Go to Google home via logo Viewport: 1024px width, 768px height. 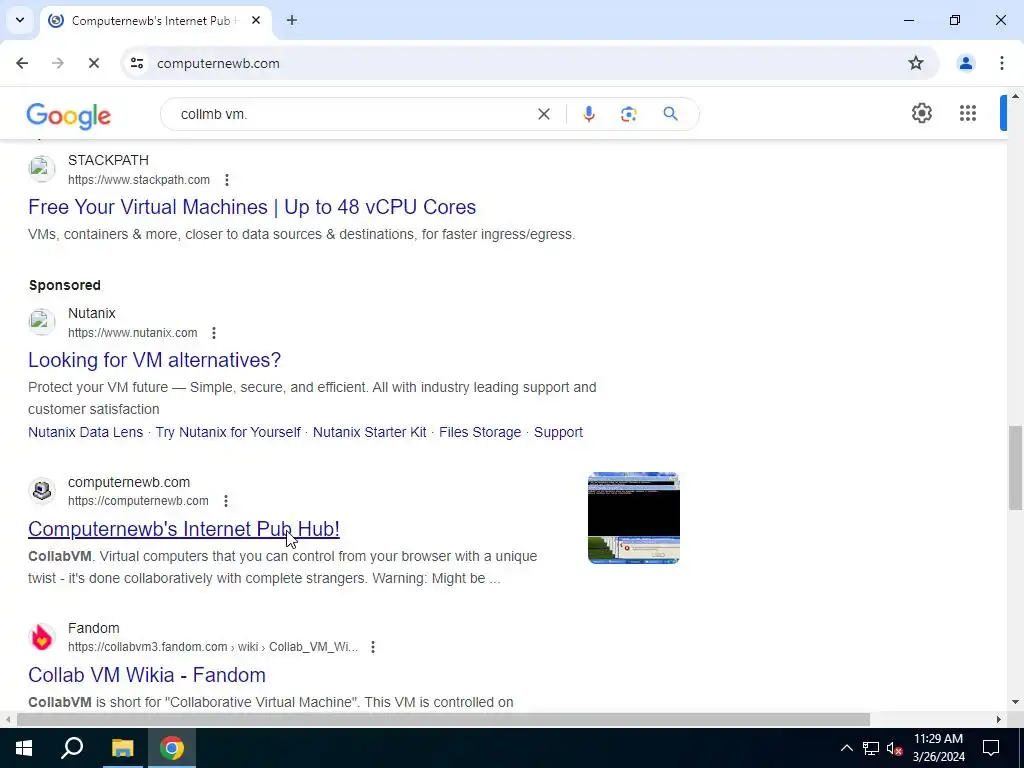click(x=69, y=116)
